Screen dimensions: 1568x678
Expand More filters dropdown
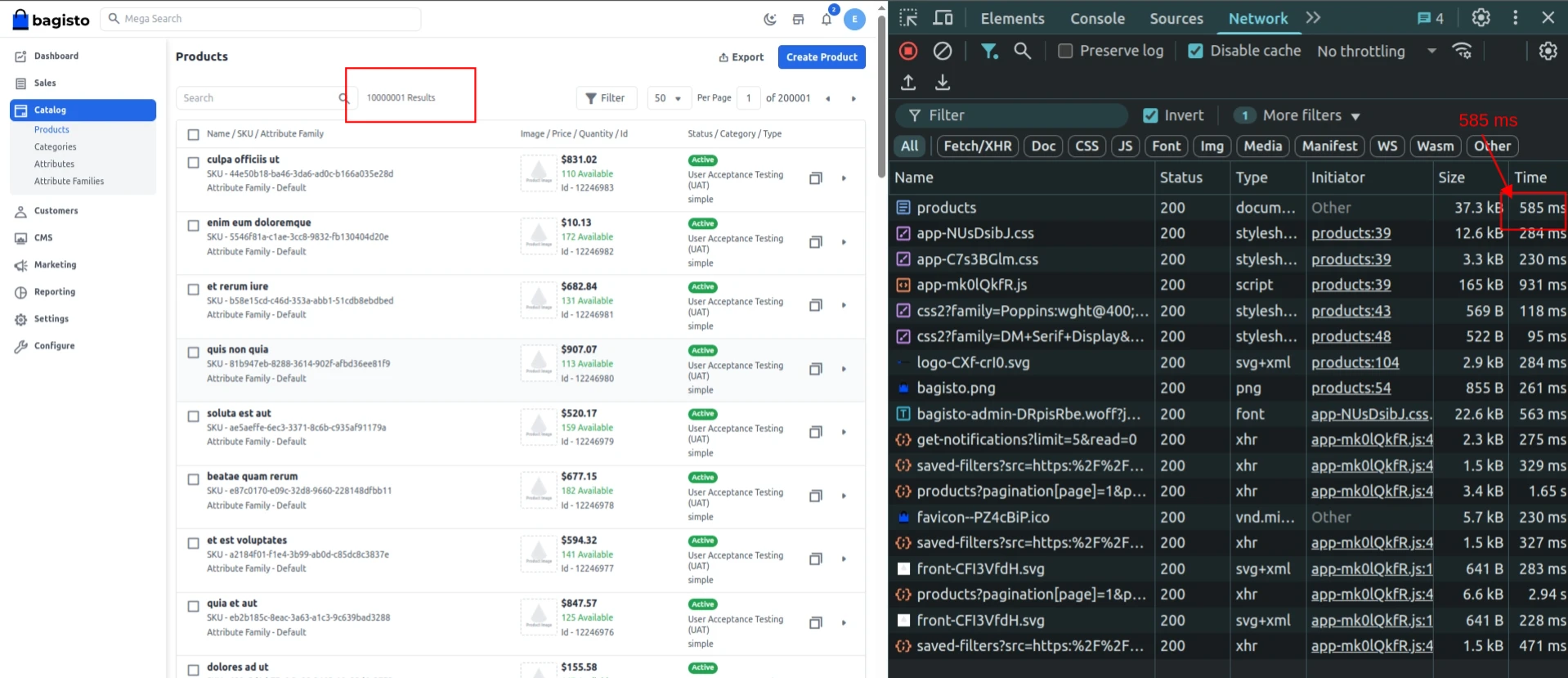point(1297,115)
